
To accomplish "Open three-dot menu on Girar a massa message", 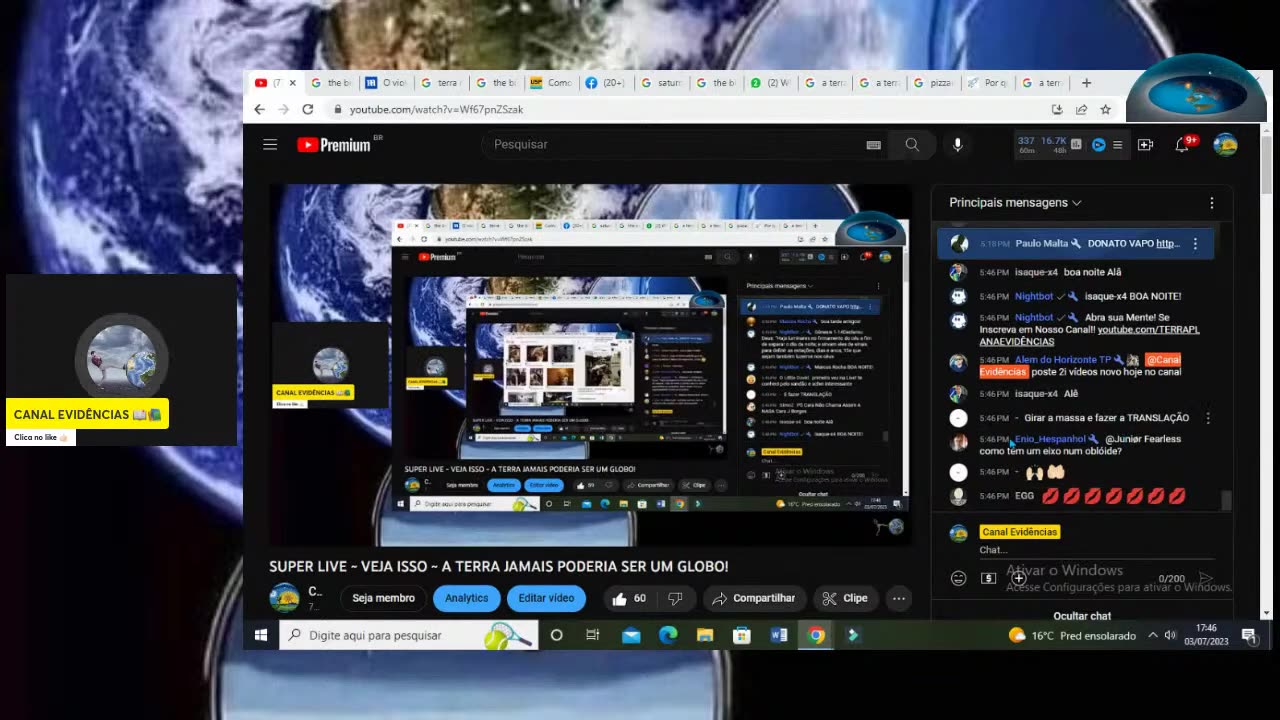I will pos(1208,418).
